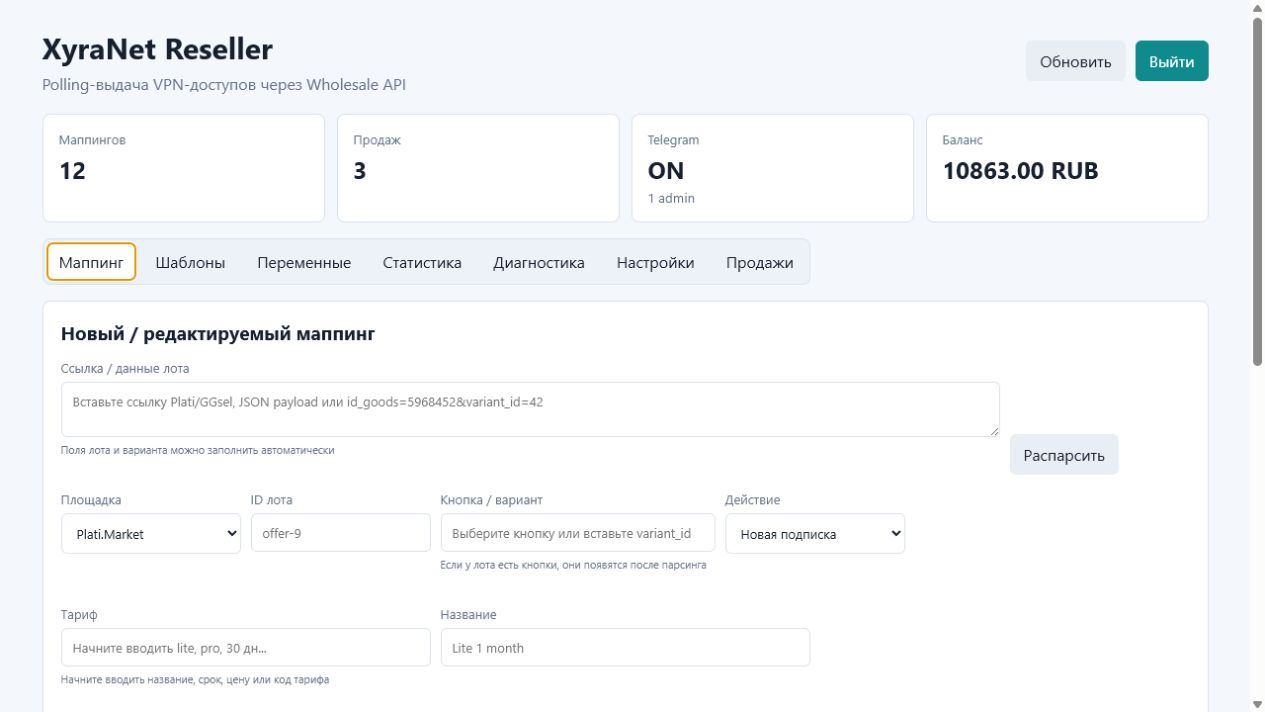Open the Действие dropdown Новая подписка

coord(815,533)
